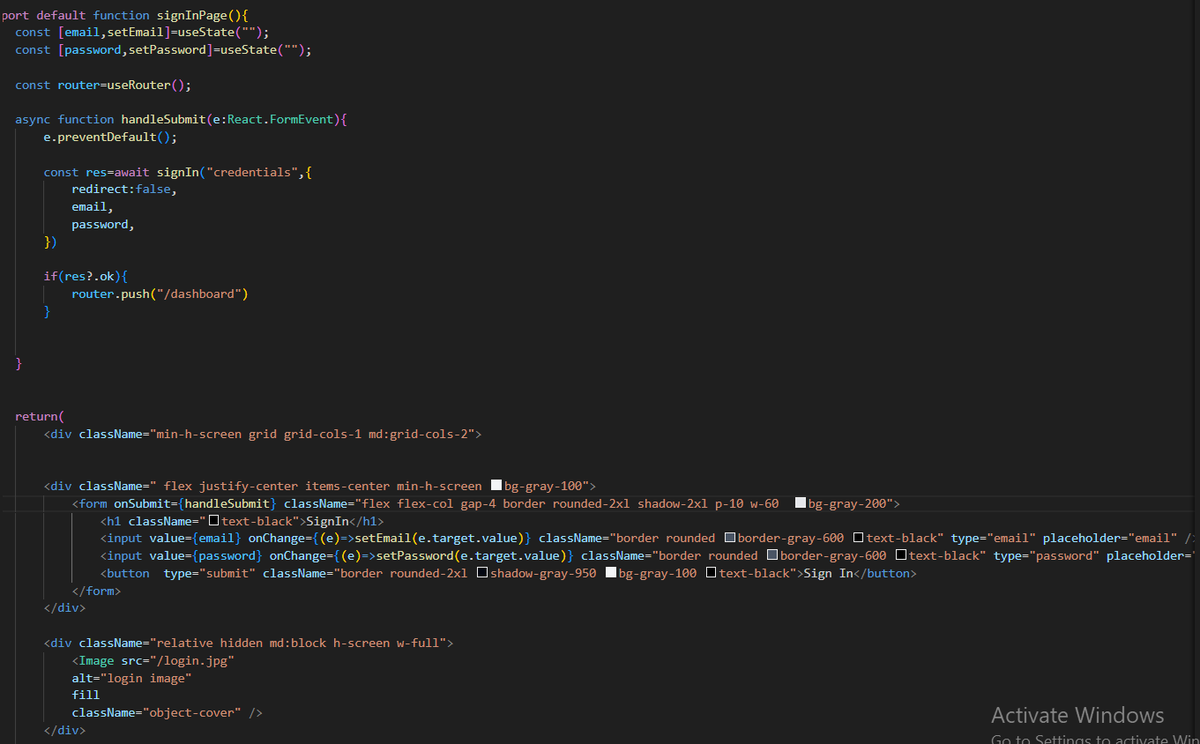Image resolution: width=1200 pixels, height=744 pixels.
Task: Click the "min-h-screen grid grid-cols-1 md:grid-cols-2" className string
Action: (x=312, y=434)
